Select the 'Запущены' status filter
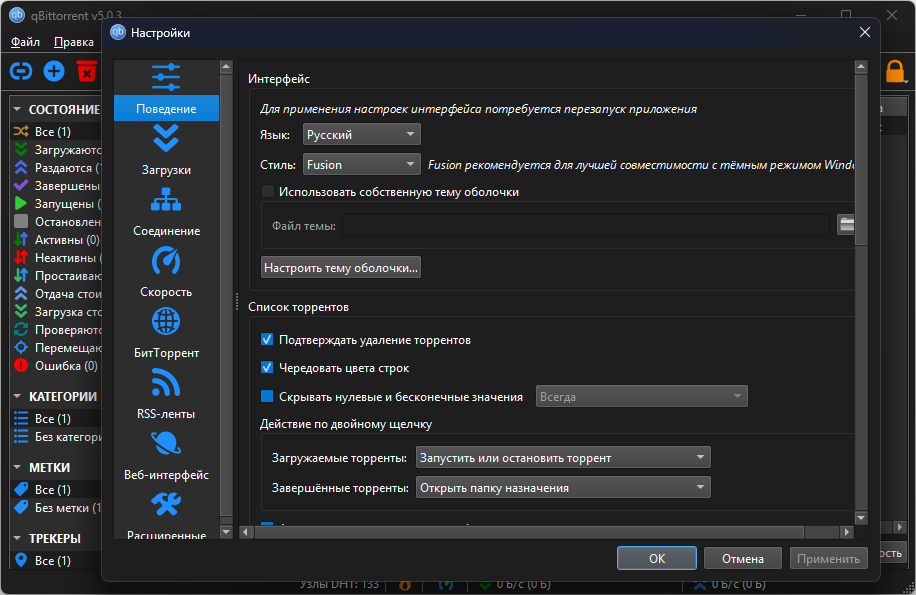The width and height of the screenshot is (916, 595). (x=56, y=204)
